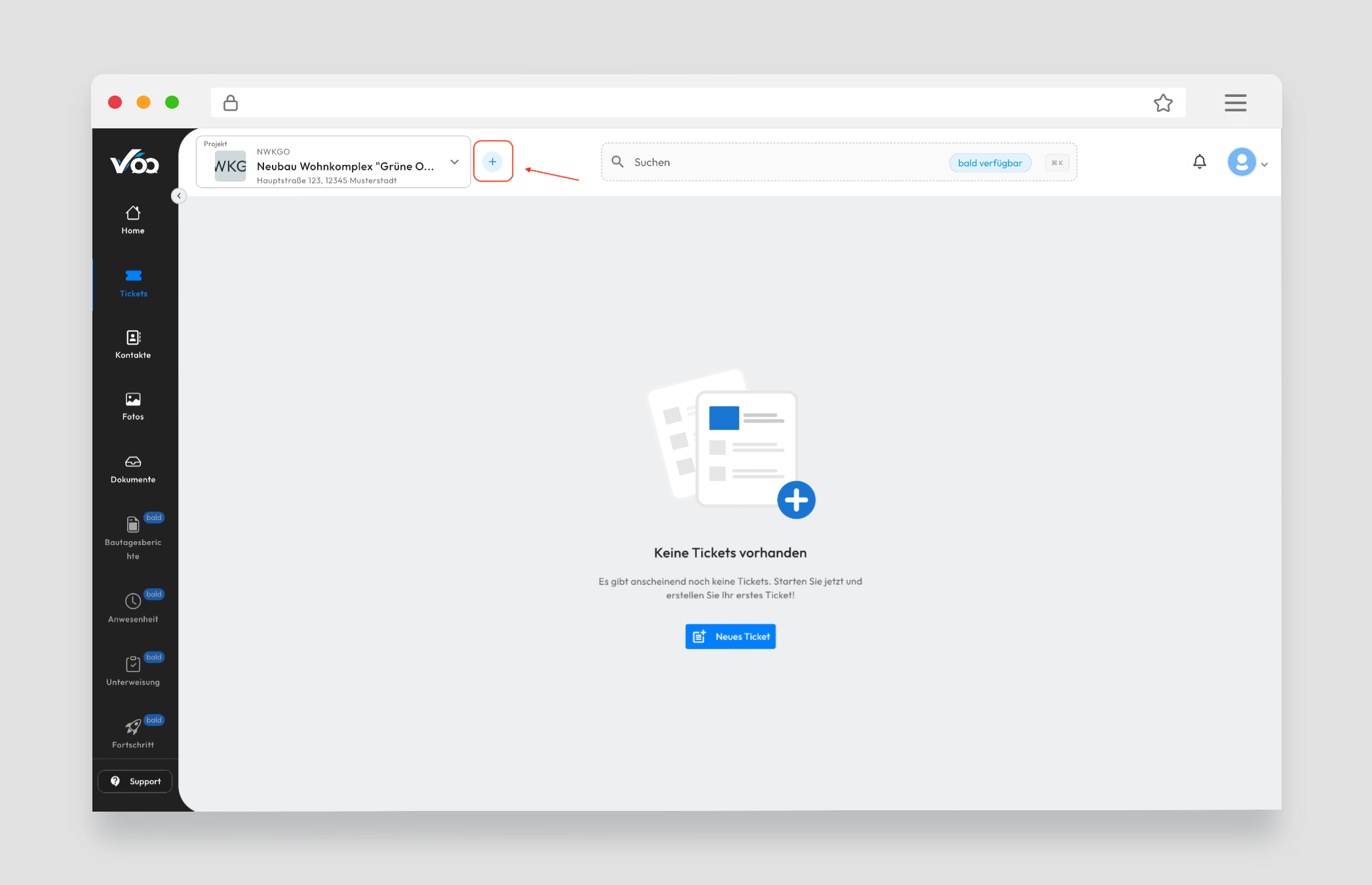Screen dimensions: 1372x885
Task: Expand the Projekt selector dropdown
Action: (454, 162)
